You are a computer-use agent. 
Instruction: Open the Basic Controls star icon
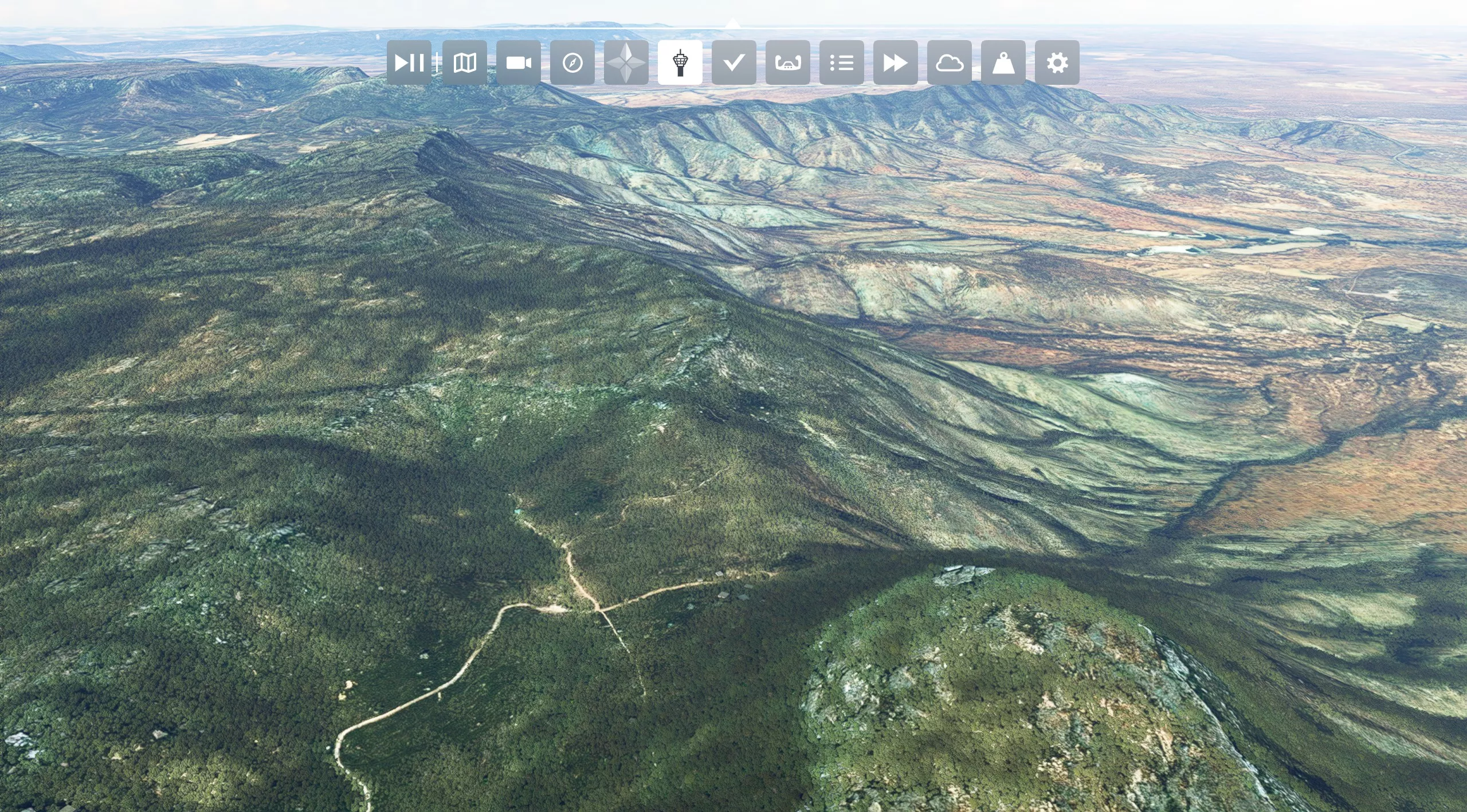coord(626,62)
